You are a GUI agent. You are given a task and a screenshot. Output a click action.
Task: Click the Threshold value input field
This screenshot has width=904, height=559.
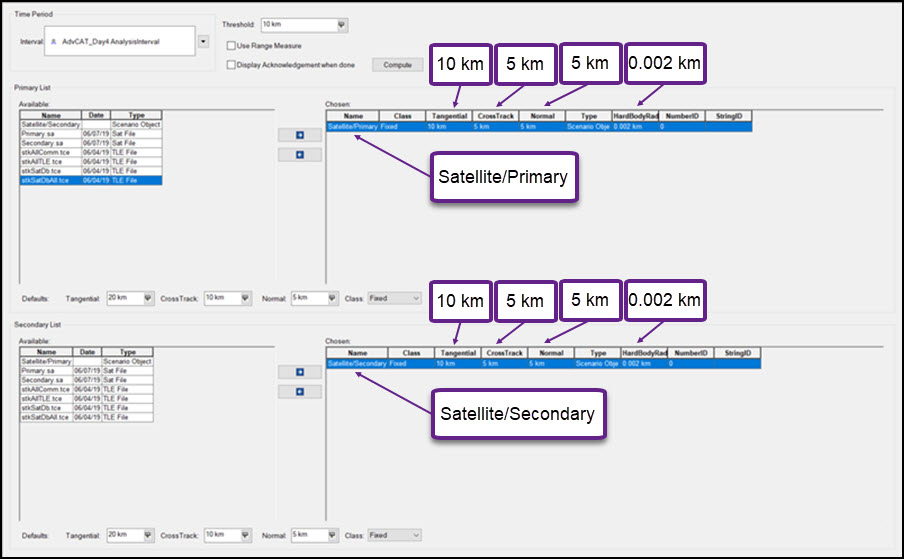(297, 25)
